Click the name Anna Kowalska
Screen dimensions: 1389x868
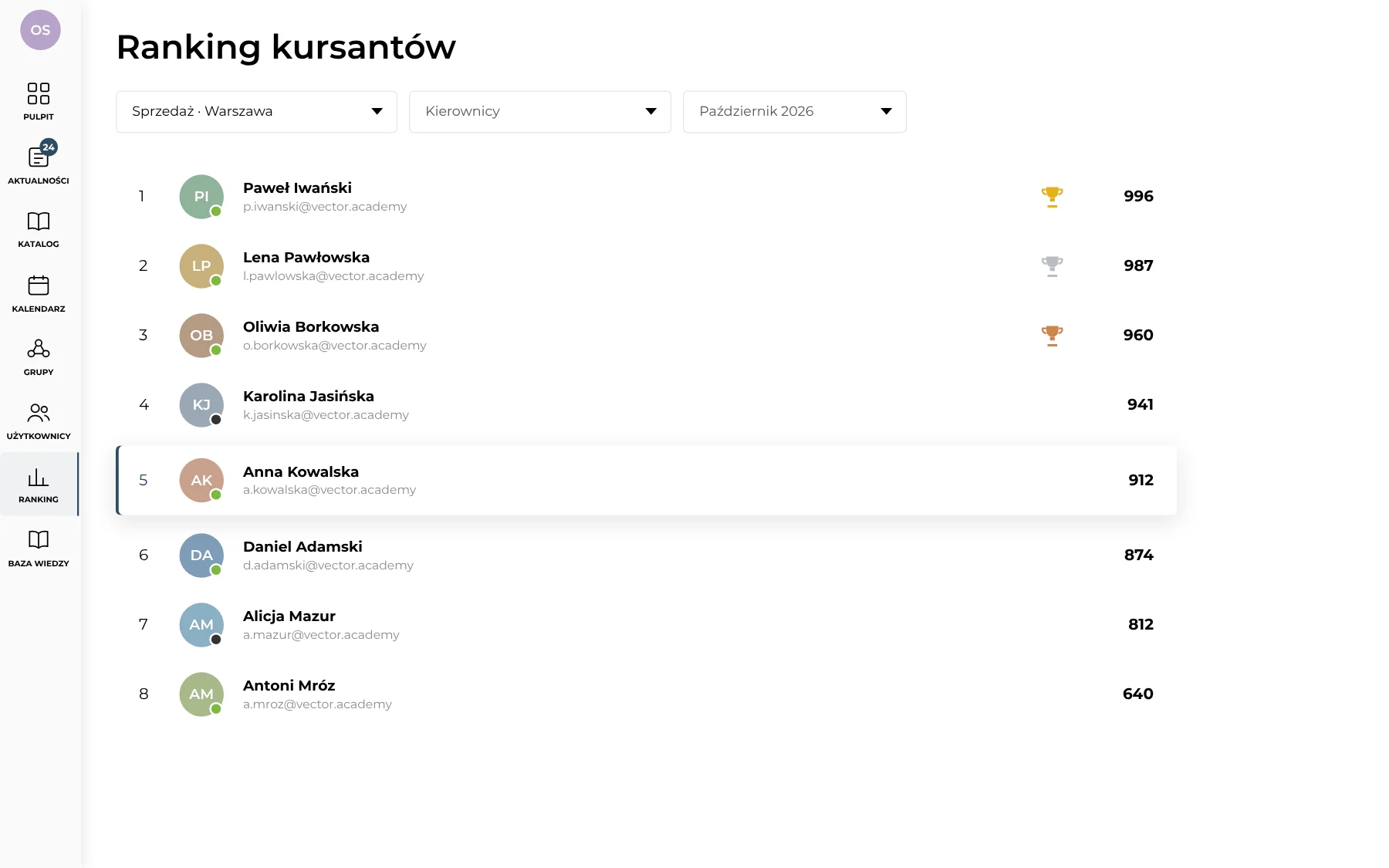301,472
